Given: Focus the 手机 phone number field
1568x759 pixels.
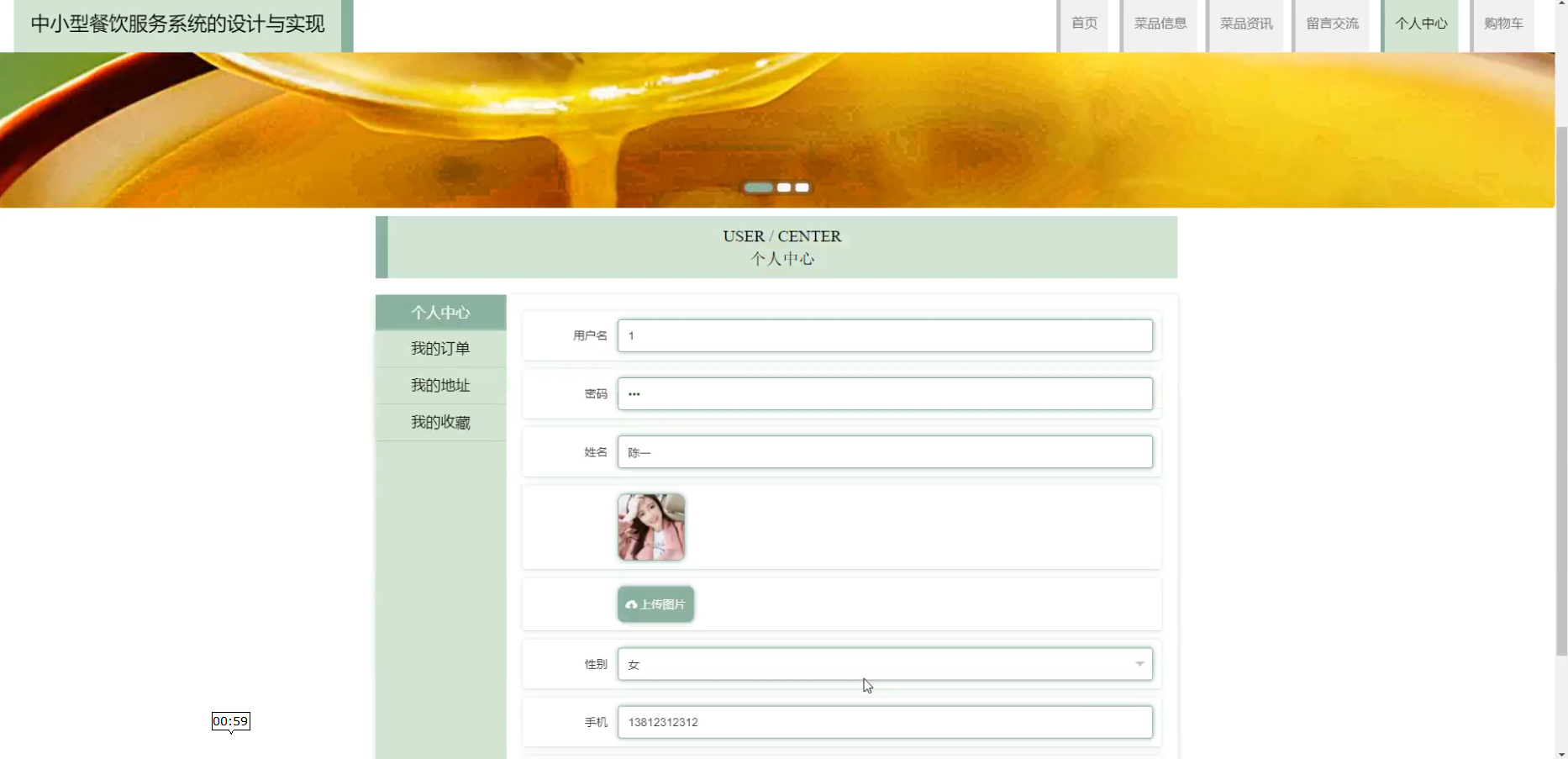Looking at the screenshot, I should [x=885, y=722].
